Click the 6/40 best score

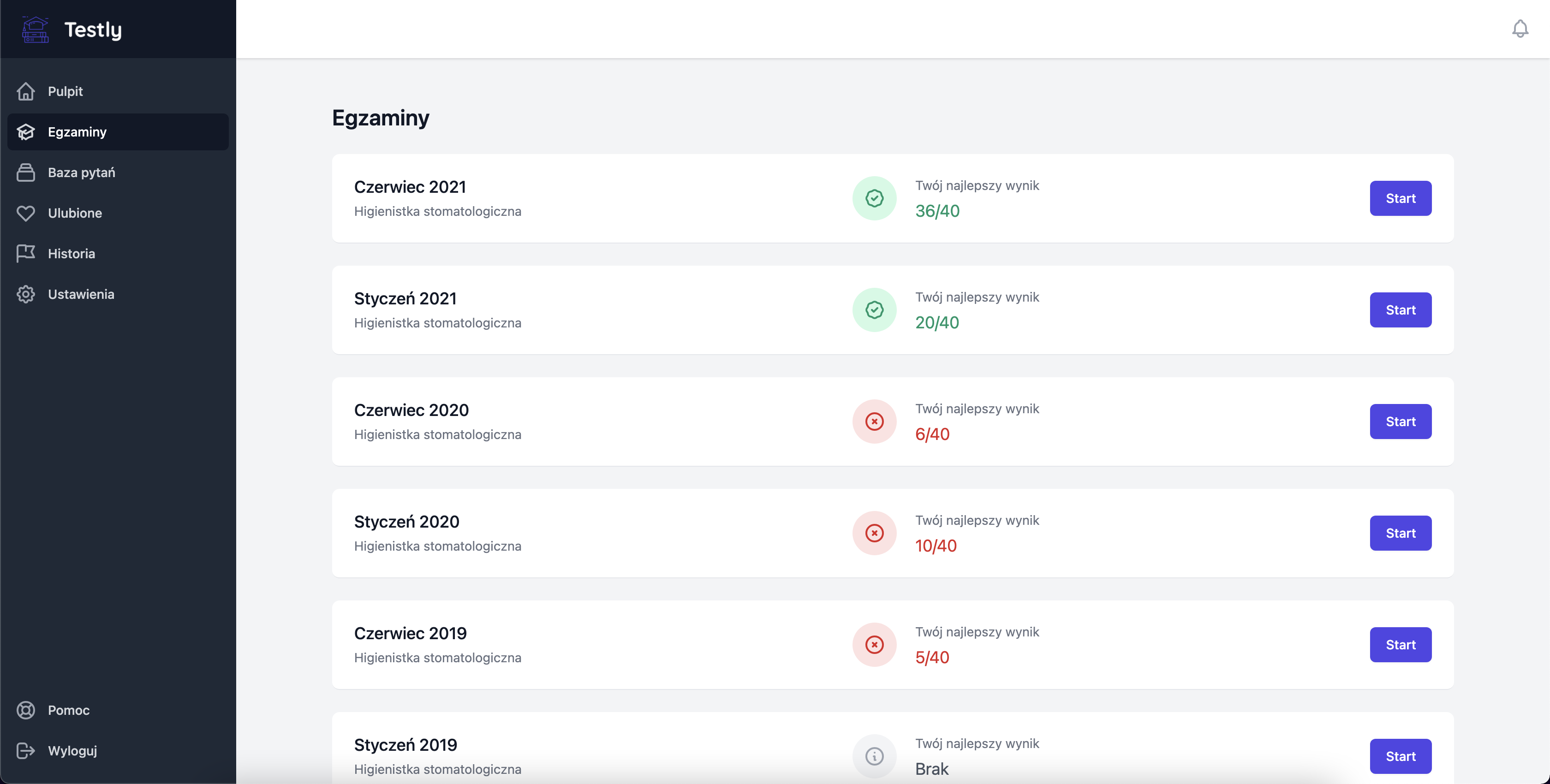932,434
